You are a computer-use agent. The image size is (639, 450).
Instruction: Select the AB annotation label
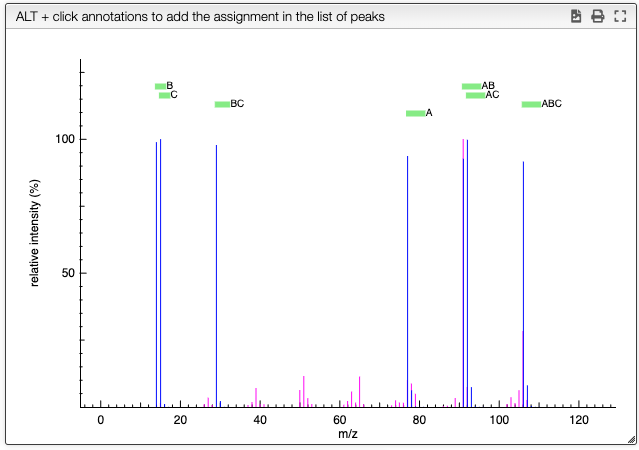coord(488,86)
